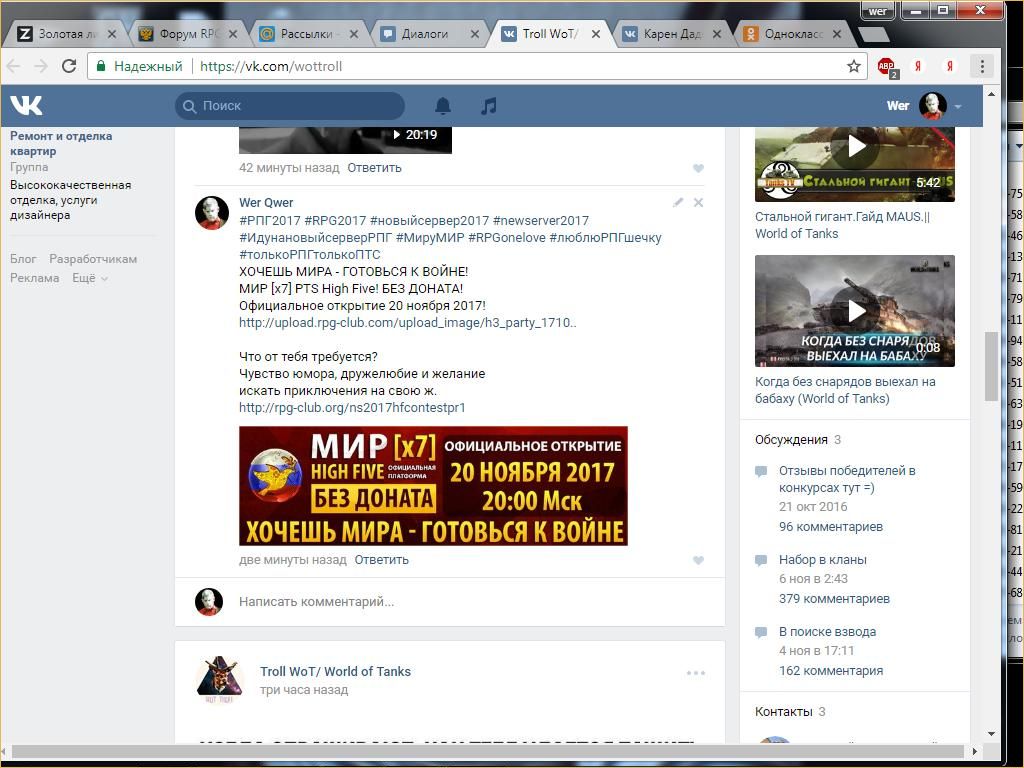Click the page vertical scrollbar thumb

coord(991,366)
